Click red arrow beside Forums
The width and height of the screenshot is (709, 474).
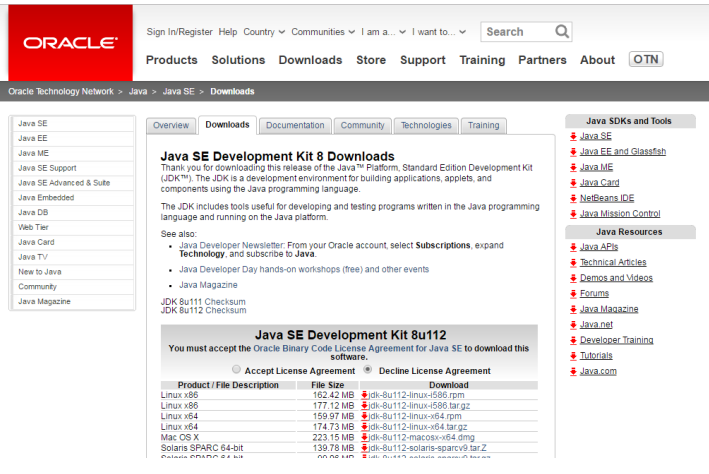click(573, 294)
